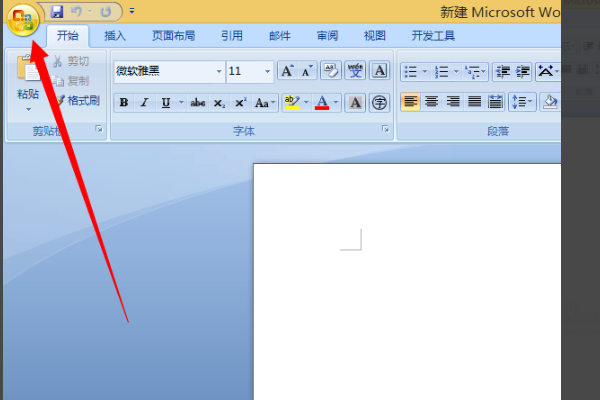
Task: Click Align Right icon
Action: tap(453, 102)
